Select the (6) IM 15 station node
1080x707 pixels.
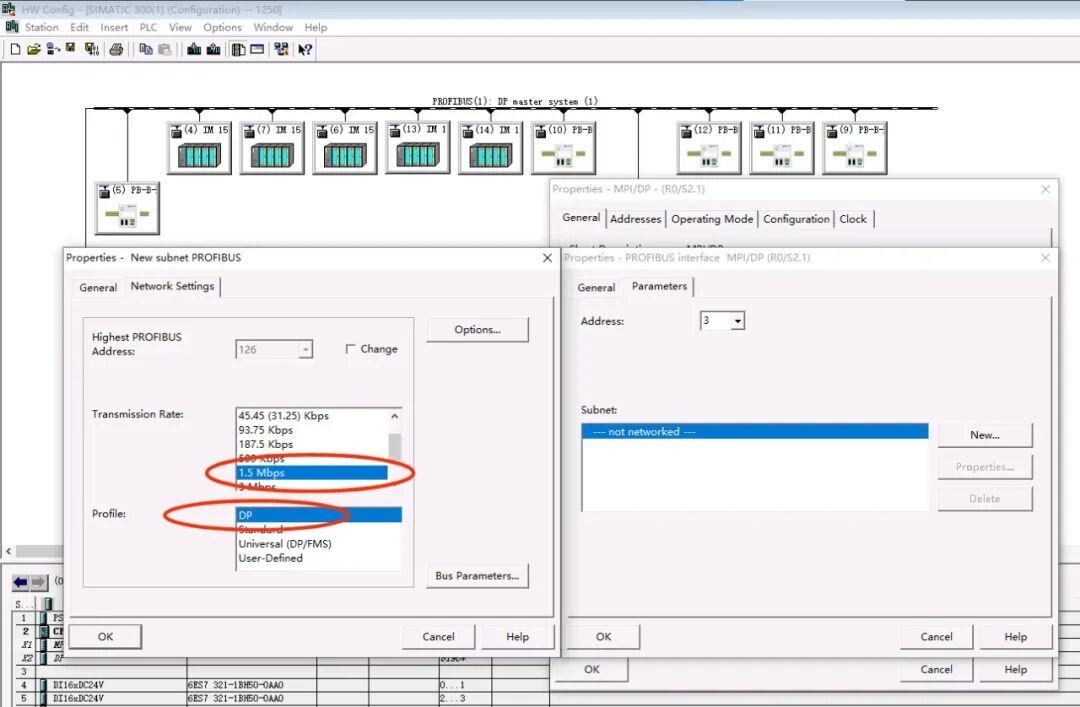(345, 147)
